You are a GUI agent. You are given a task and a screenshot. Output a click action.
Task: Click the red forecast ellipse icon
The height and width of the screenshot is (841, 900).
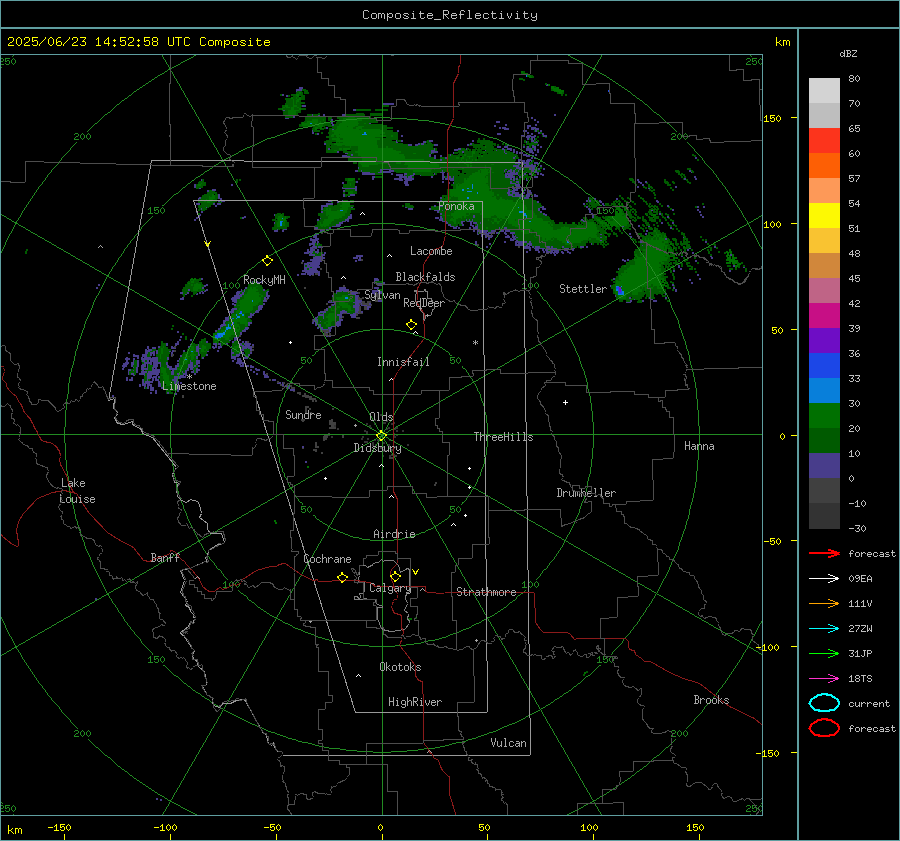pos(824,728)
